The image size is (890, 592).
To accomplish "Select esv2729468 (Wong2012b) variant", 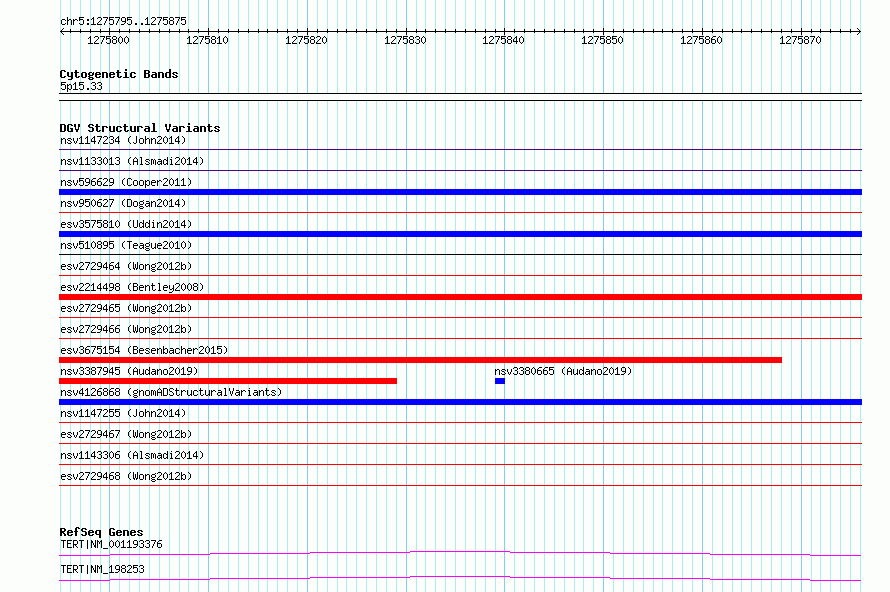I will tap(126, 476).
